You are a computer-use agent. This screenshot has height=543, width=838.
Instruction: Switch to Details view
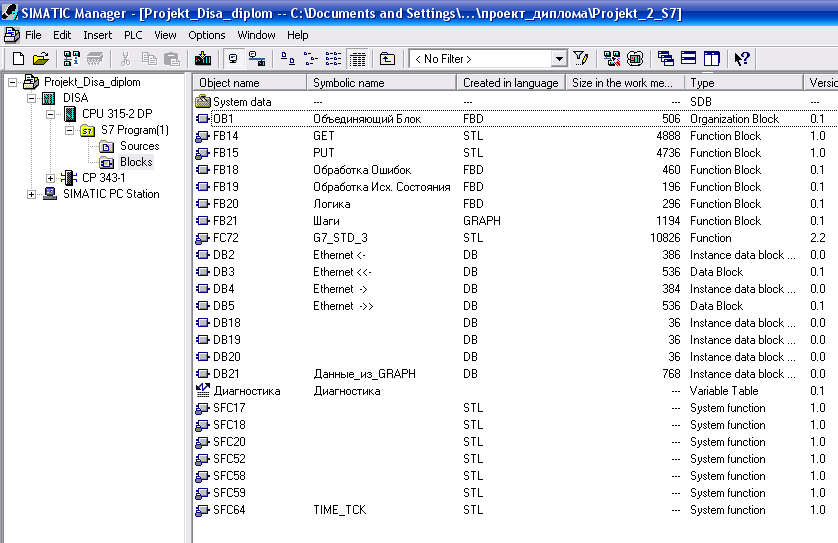(x=358, y=59)
